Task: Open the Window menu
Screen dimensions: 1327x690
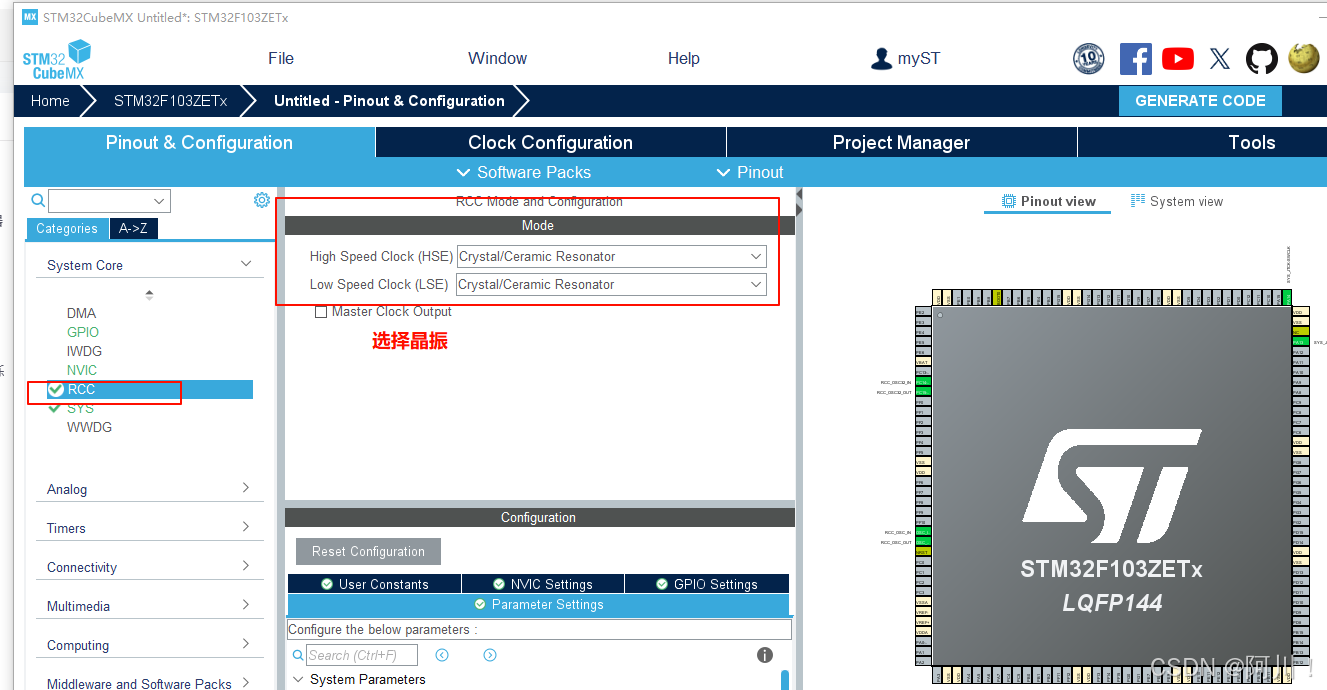Action: pos(497,58)
